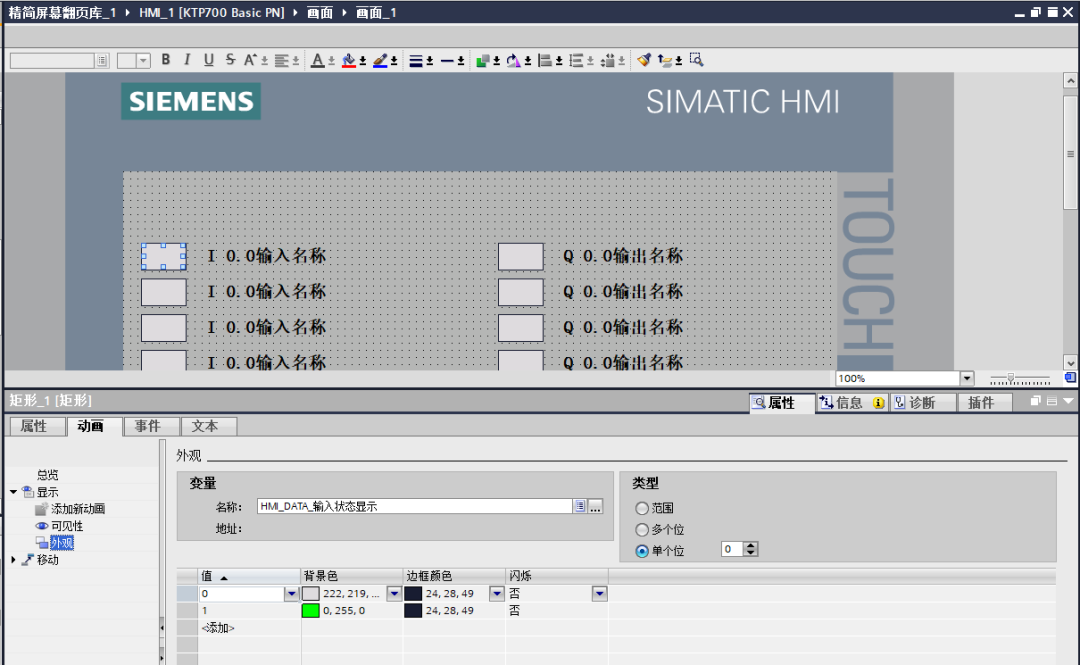
Task: Click the 画面 breadcrumb item
Action: coord(320,12)
